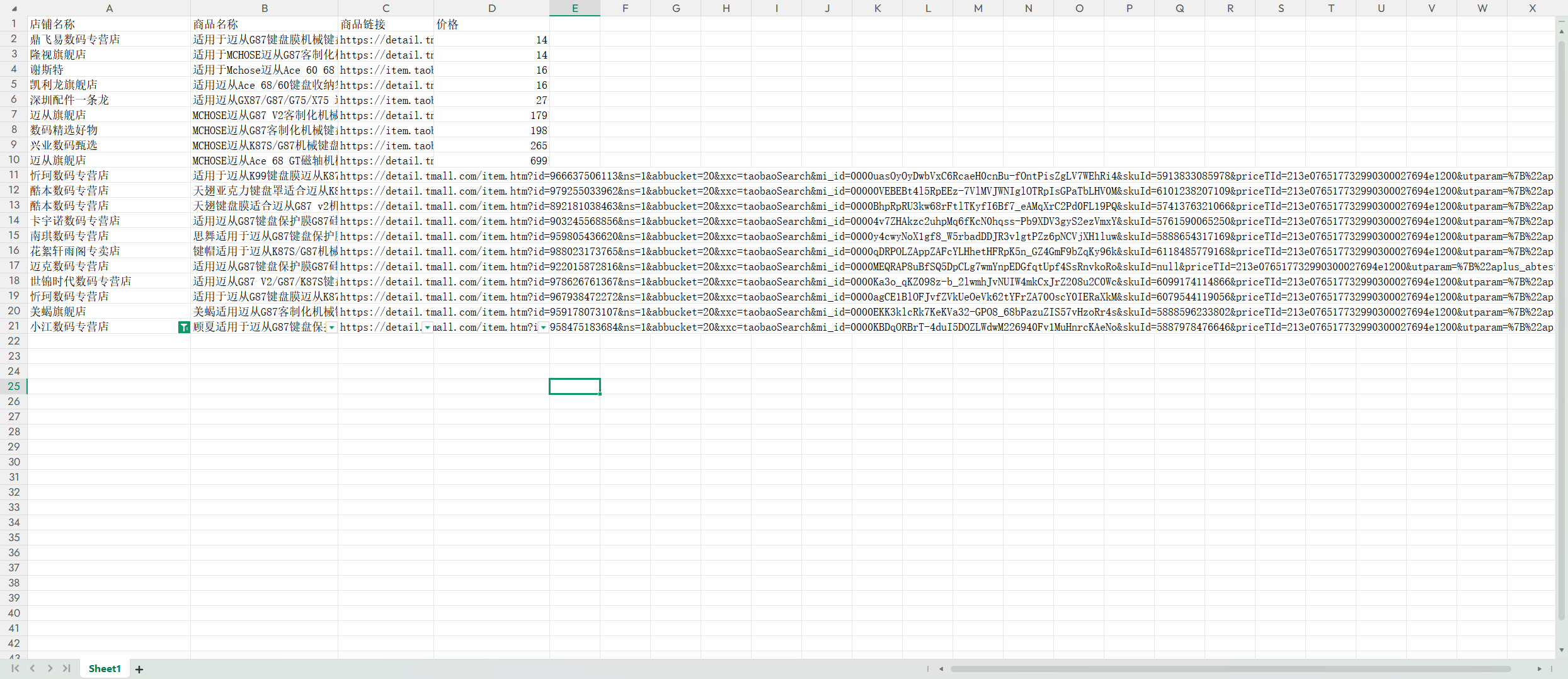Select column X header
This screenshot has width=1568, height=679.
tap(1532, 8)
